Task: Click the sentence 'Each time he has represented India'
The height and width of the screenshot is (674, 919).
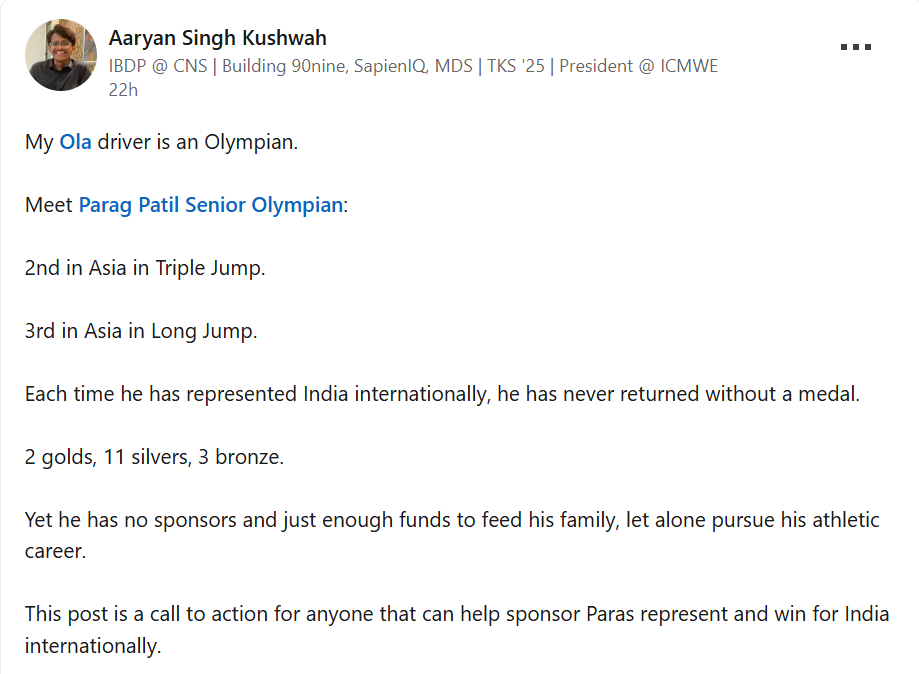Action: click(442, 394)
